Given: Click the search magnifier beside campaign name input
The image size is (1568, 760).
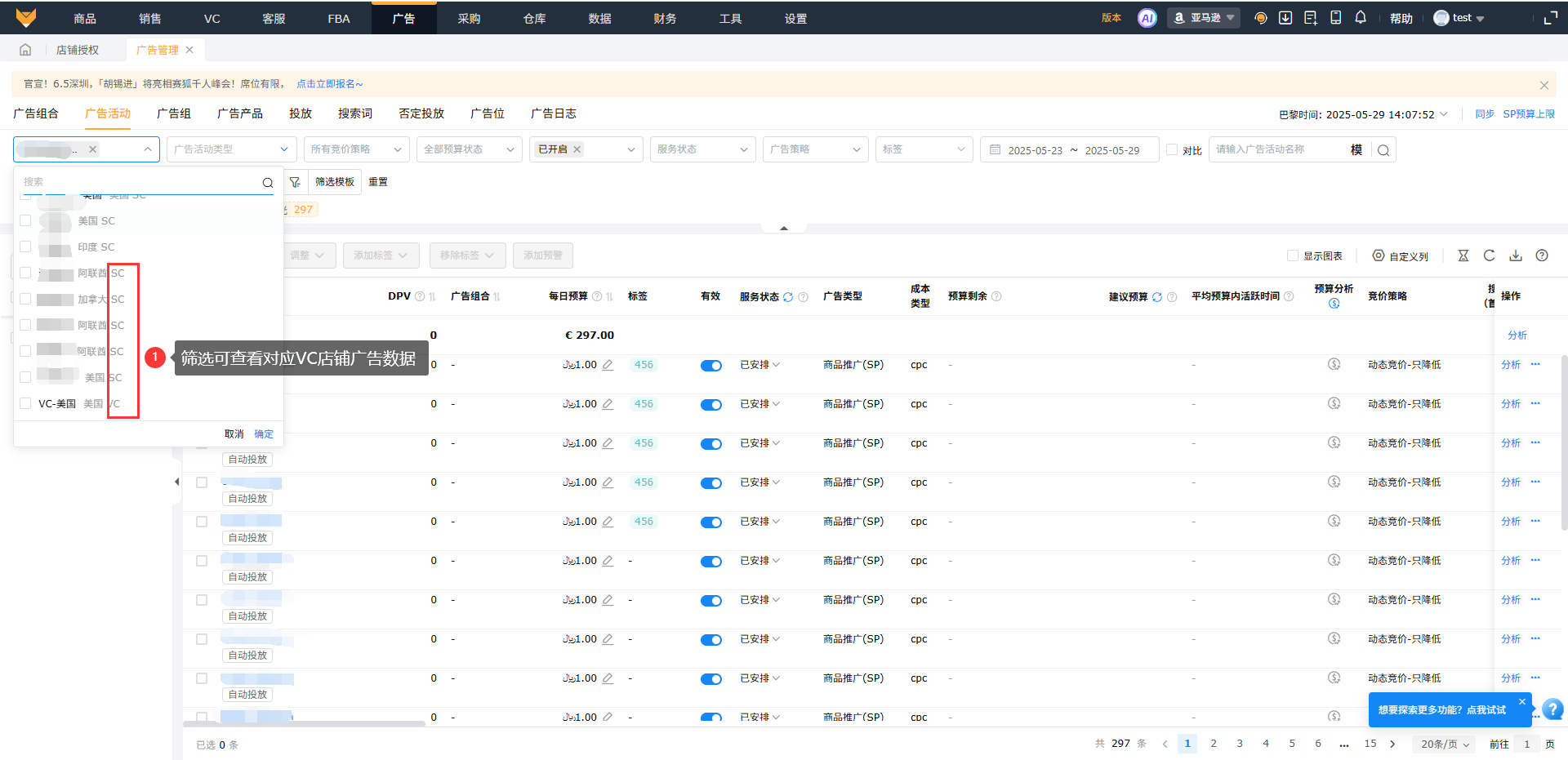Looking at the screenshot, I should (x=1383, y=150).
